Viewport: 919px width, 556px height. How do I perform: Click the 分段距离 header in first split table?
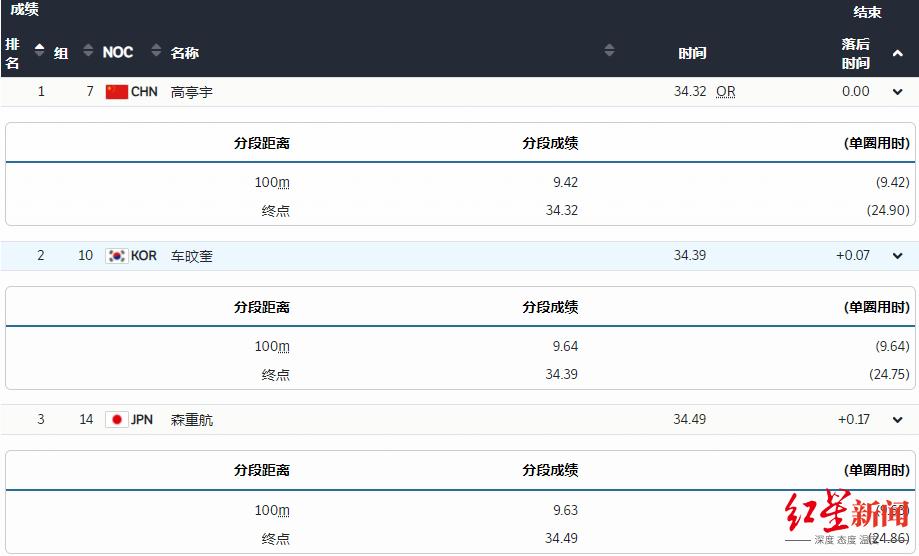pyautogui.click(x=261, y=144)
